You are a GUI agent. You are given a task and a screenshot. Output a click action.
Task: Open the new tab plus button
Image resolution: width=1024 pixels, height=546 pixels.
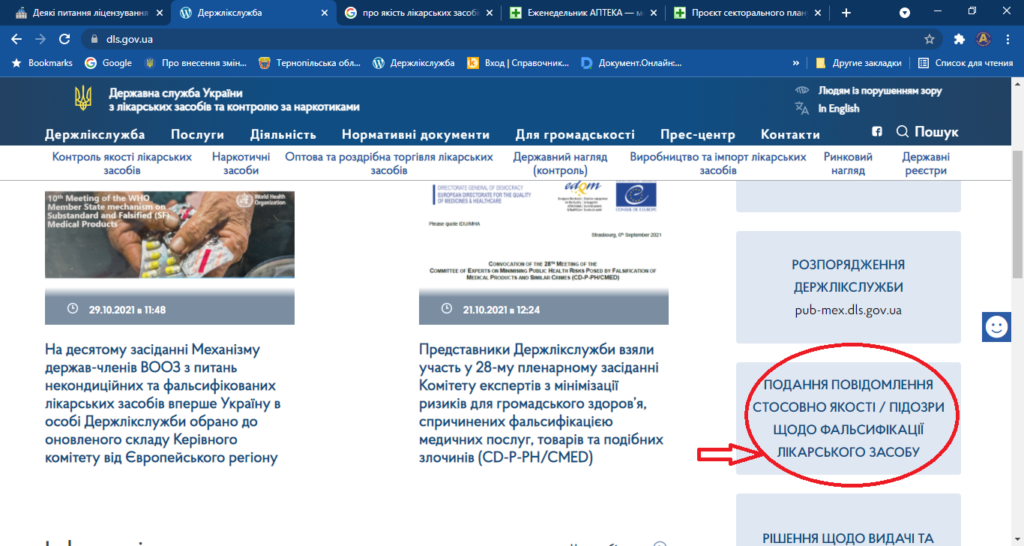[846, 12]
